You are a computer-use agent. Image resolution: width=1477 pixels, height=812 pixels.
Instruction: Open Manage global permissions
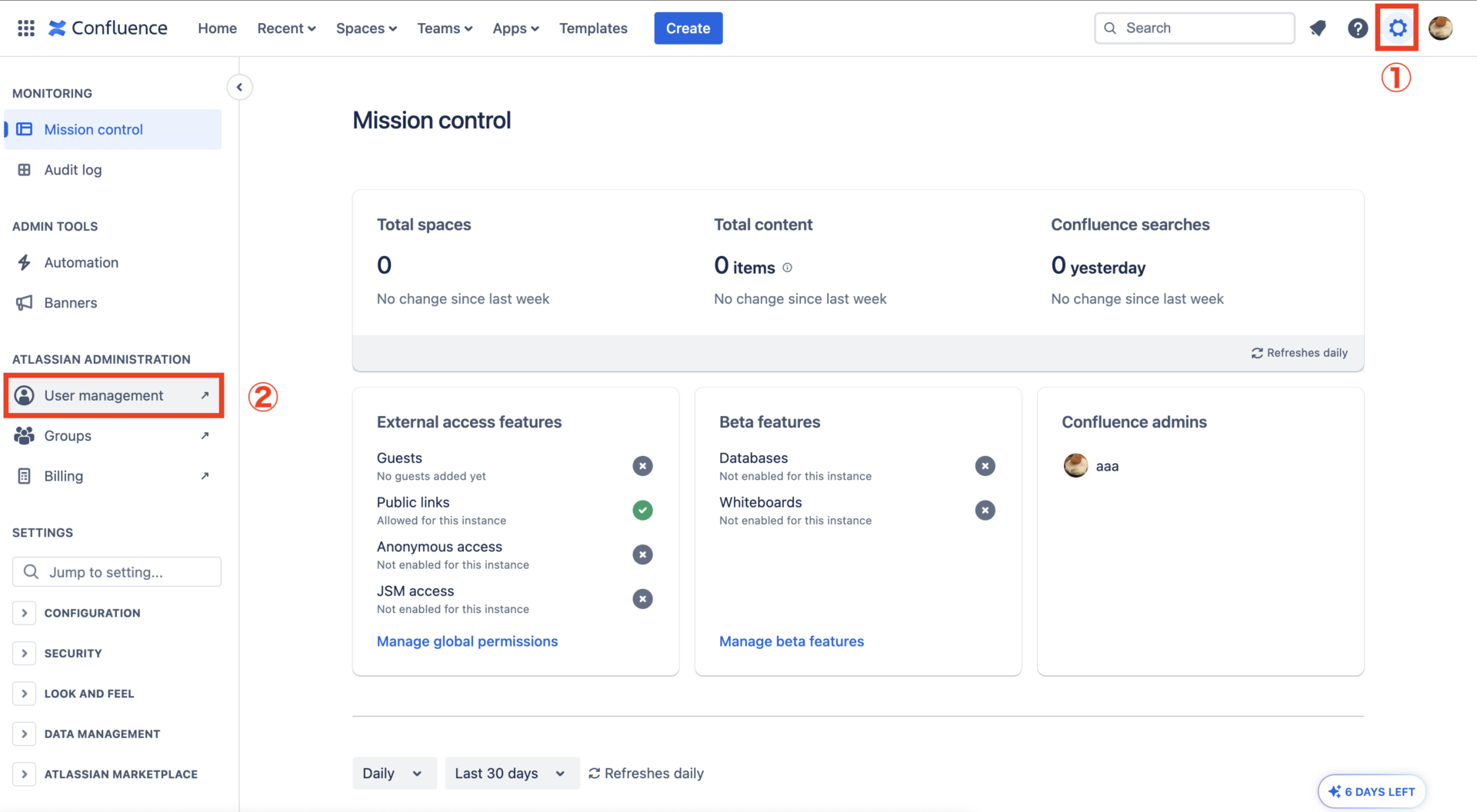pyautogui.click(x=467, y=641)
